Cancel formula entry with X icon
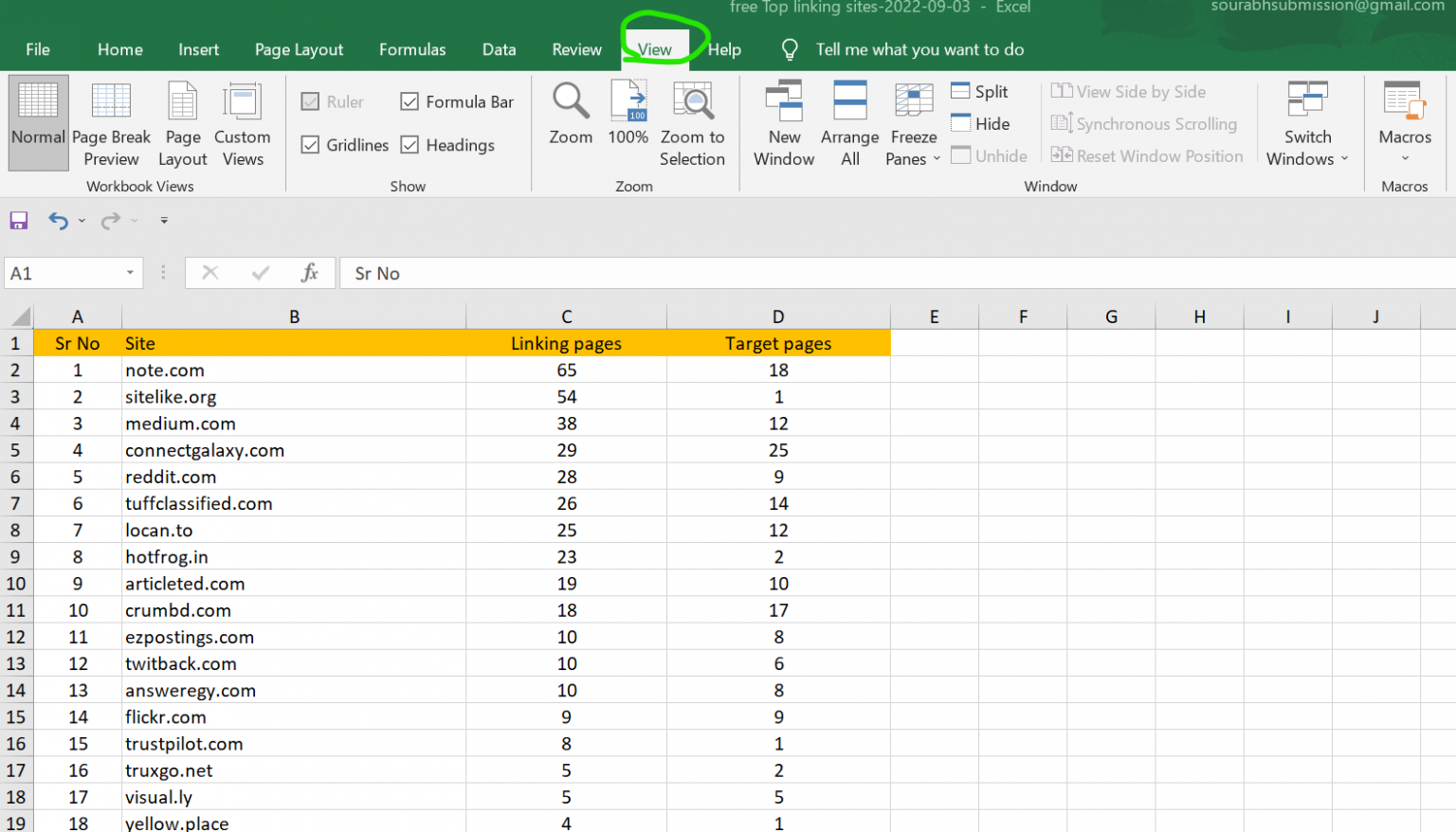The width and height of the screenshot is (1456, 832). point(210,273)
